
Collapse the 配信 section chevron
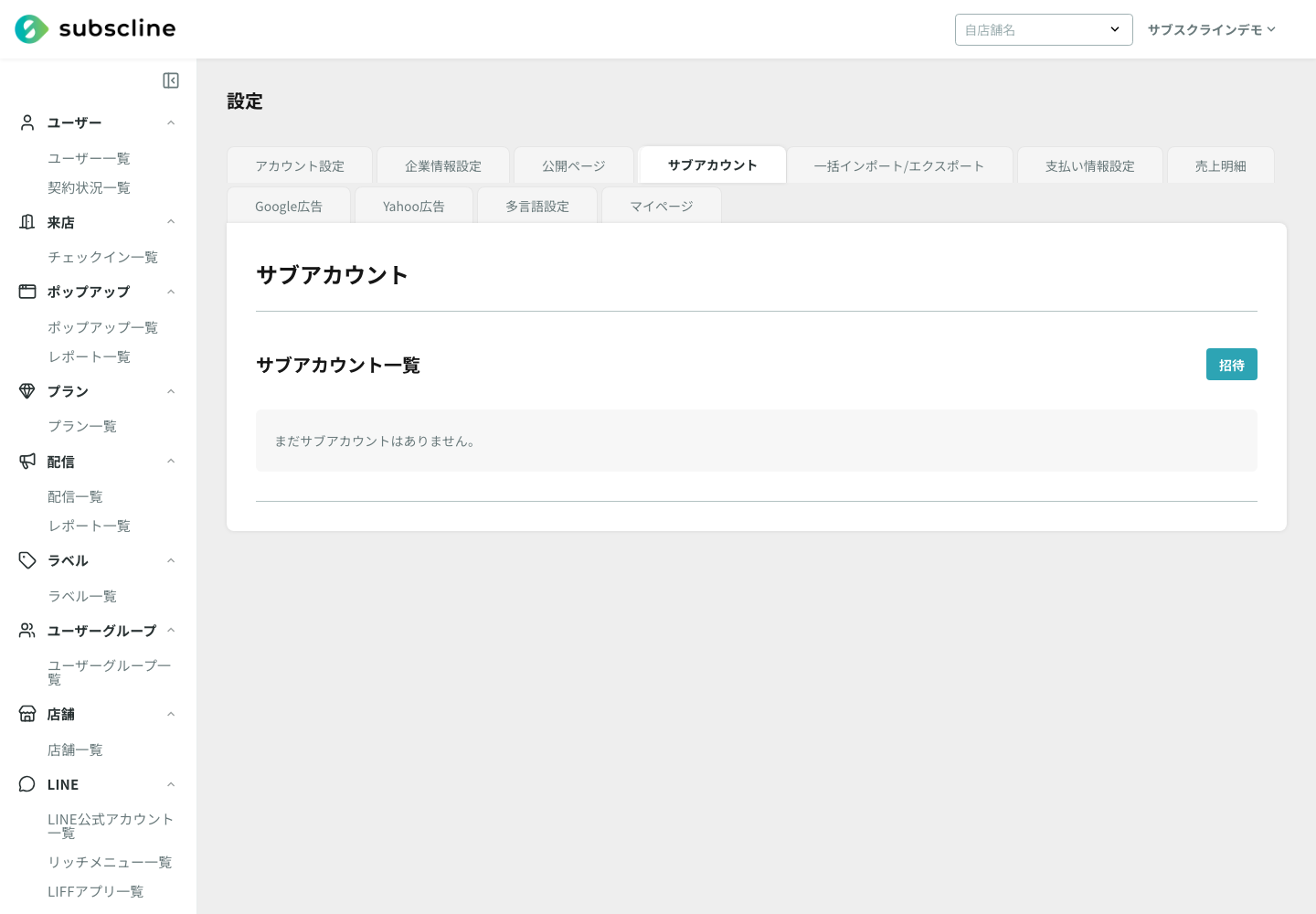coord(171,462)
